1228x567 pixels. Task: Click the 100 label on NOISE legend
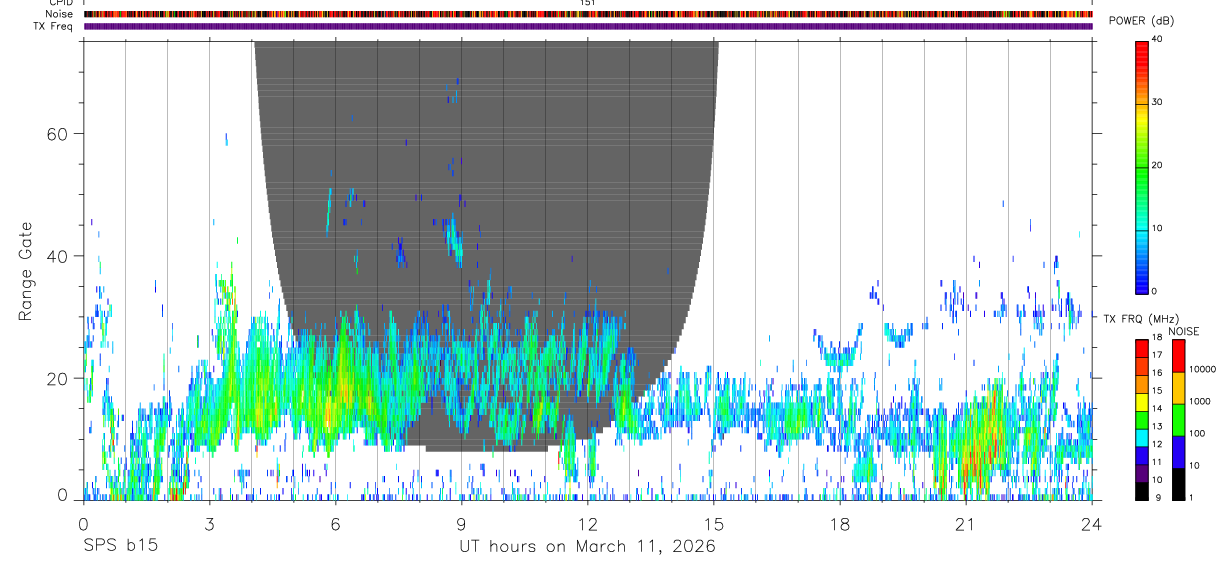pos(1198,434)
